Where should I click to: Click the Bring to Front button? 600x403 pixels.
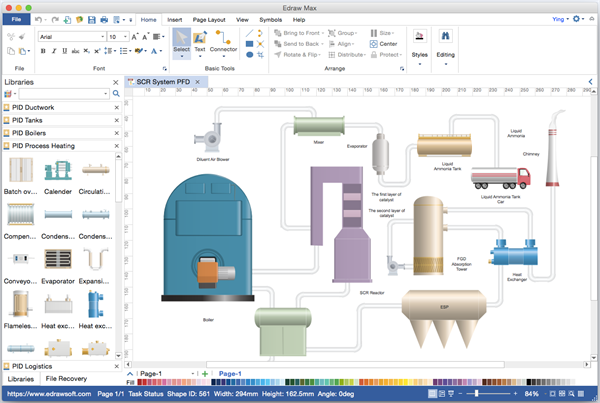pos(298,32)
